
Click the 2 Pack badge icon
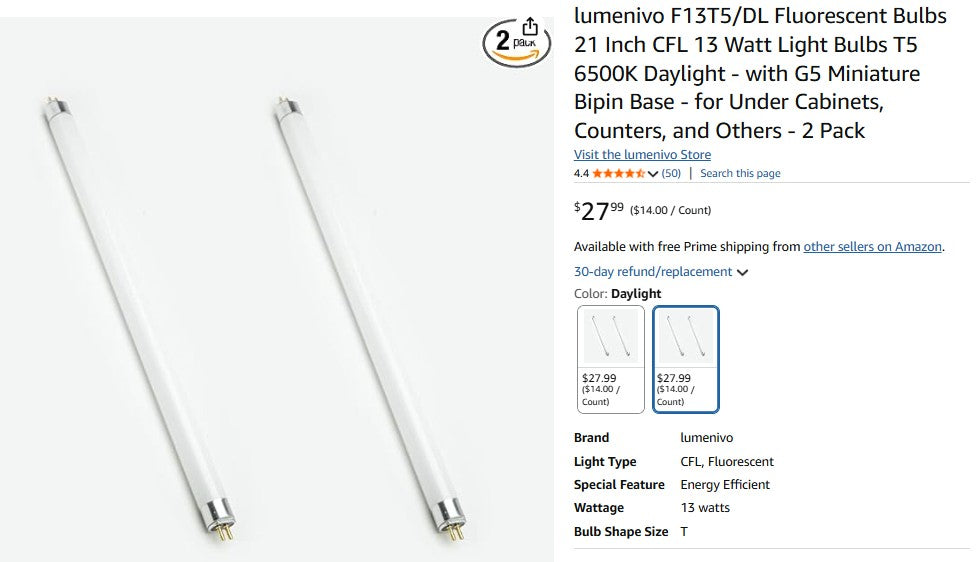[516, 45]
